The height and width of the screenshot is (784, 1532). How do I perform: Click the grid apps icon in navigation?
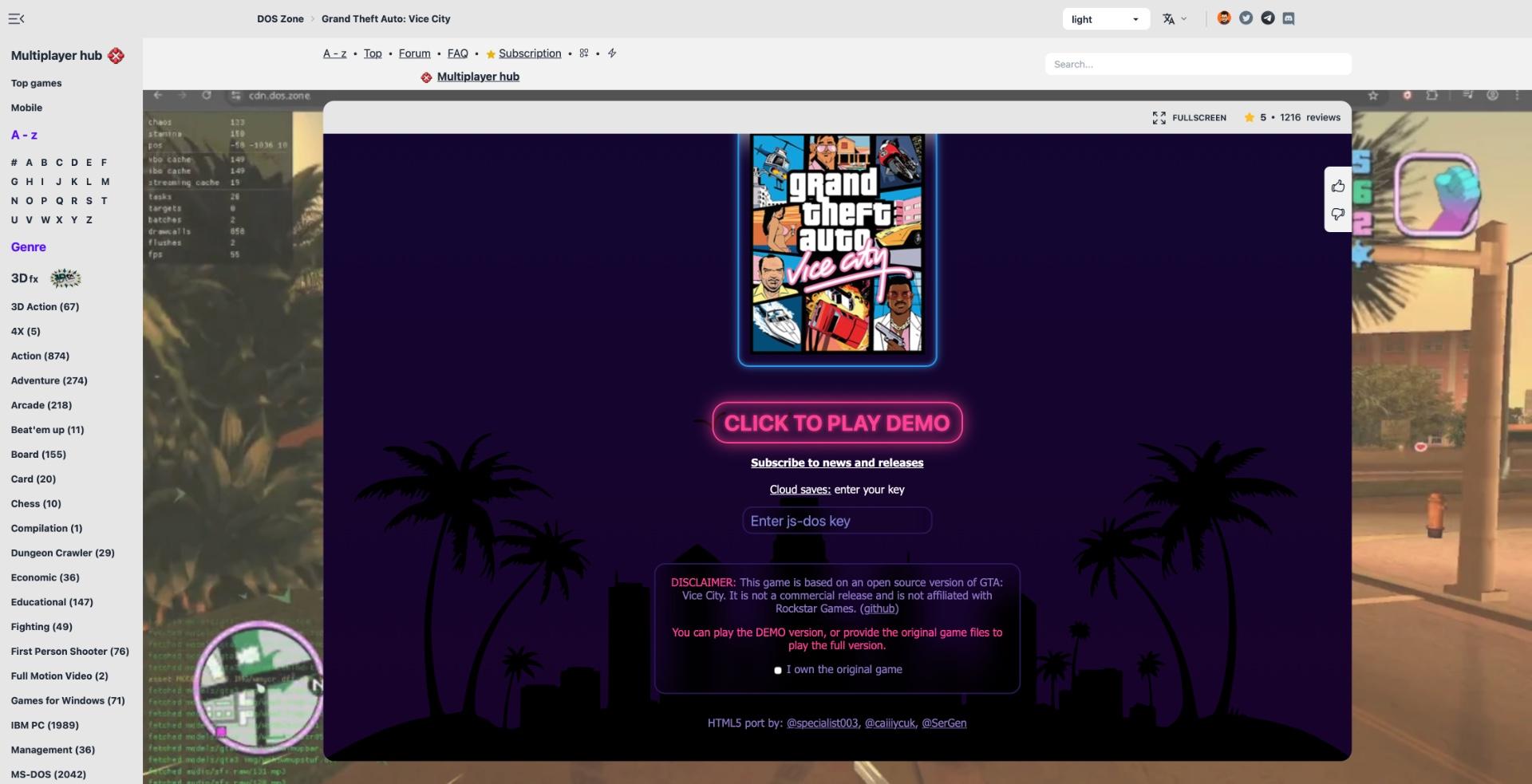(x=584, y=53)
